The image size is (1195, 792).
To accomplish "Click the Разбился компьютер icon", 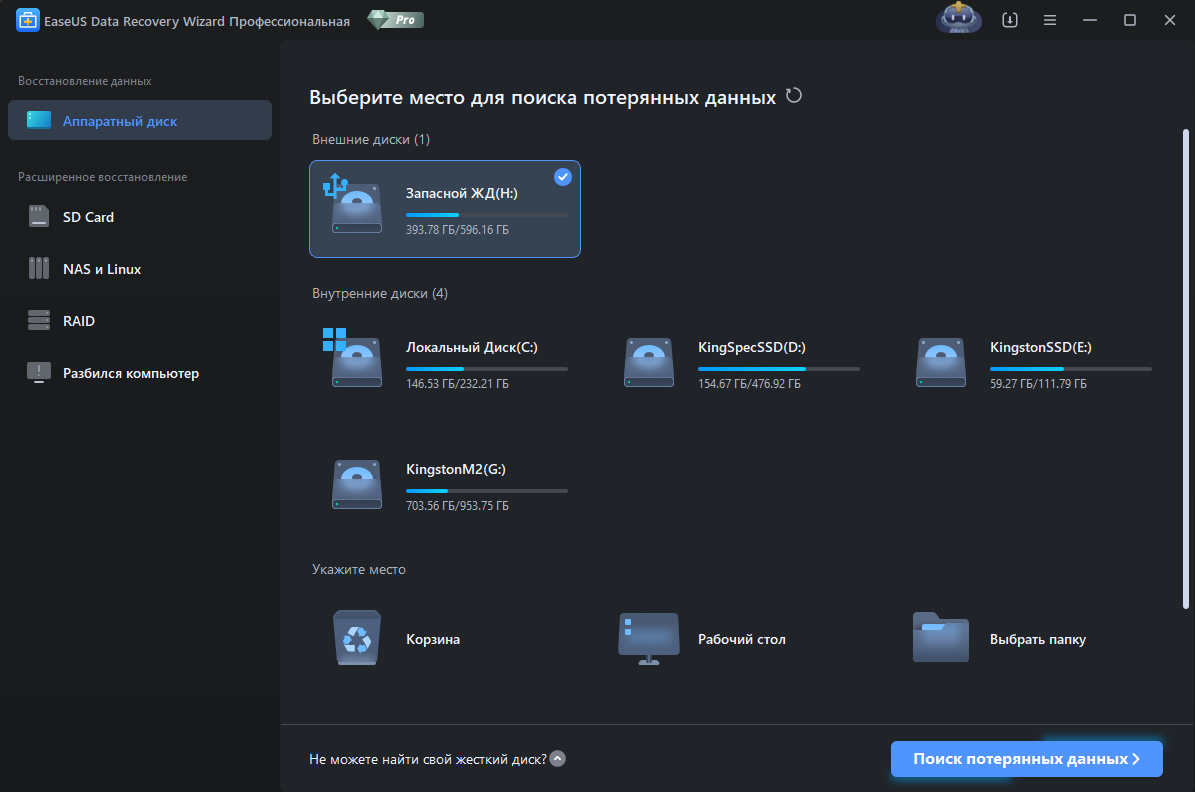I will point(39,372).
